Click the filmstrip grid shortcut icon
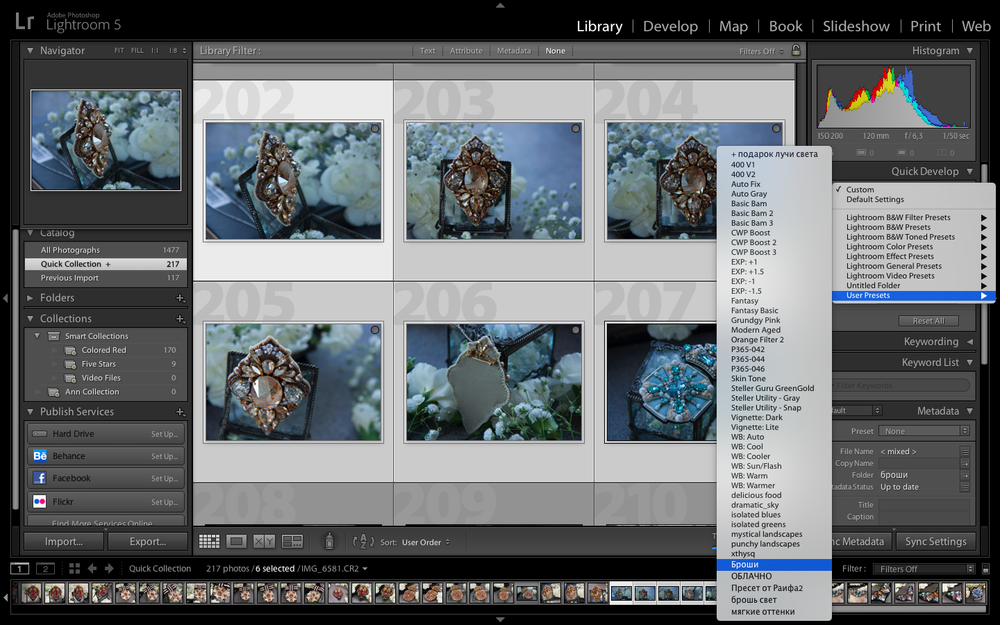The image size is (1000, 625). [x=75, y=568]
